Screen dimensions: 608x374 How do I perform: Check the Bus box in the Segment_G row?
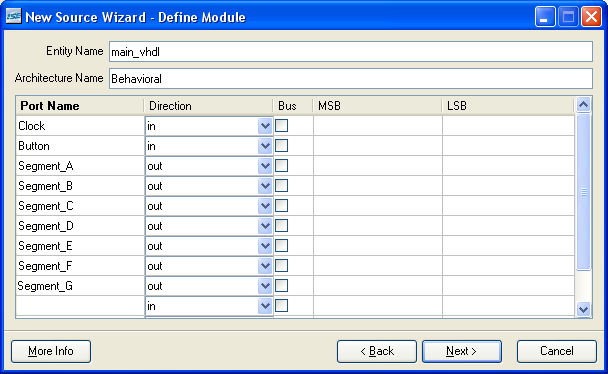(282, 286)
